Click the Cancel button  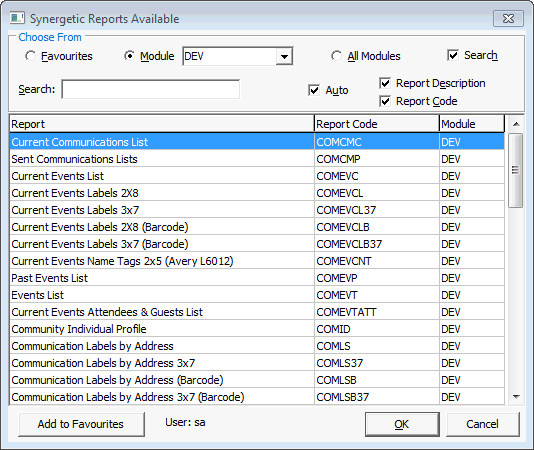point(483,424)
